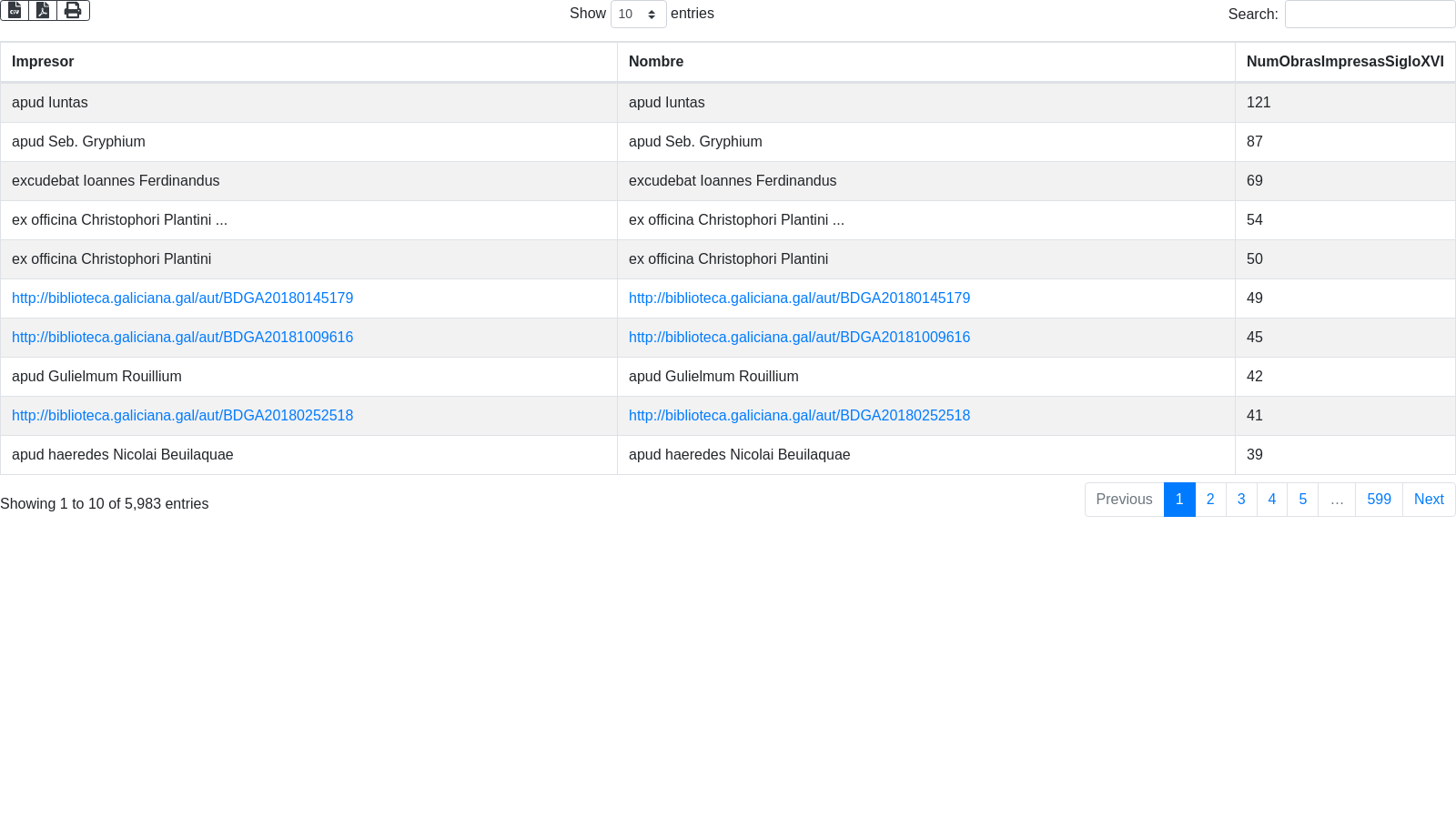Sort by NumObrasImpresasSigloXVI column header

point(1344,62)
